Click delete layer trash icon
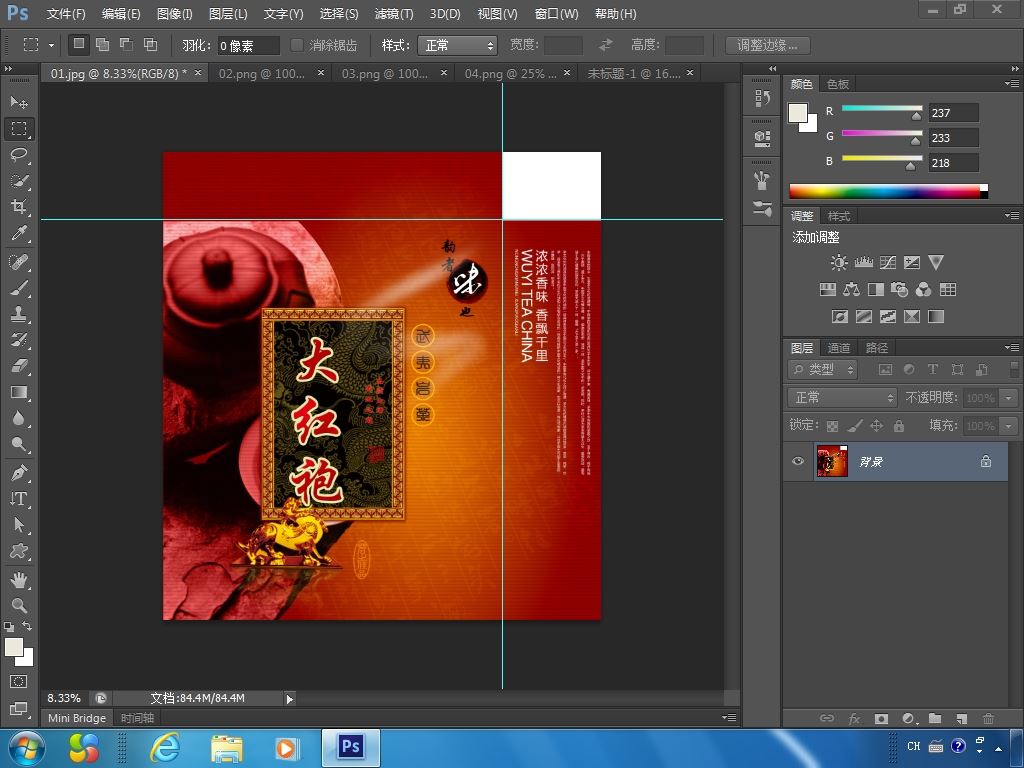Image resolution: width=1024 pixels, height=768 pixels. 988,718
